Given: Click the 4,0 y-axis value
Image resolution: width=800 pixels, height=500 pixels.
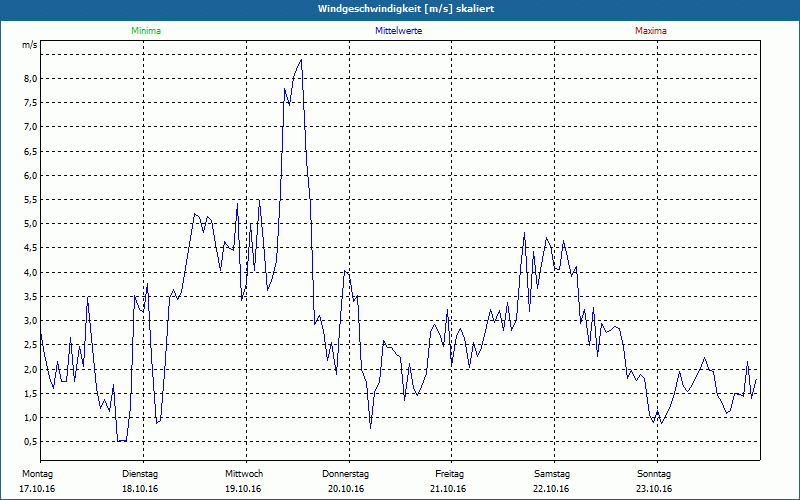Looking at the screenshot, I should 30,272.
